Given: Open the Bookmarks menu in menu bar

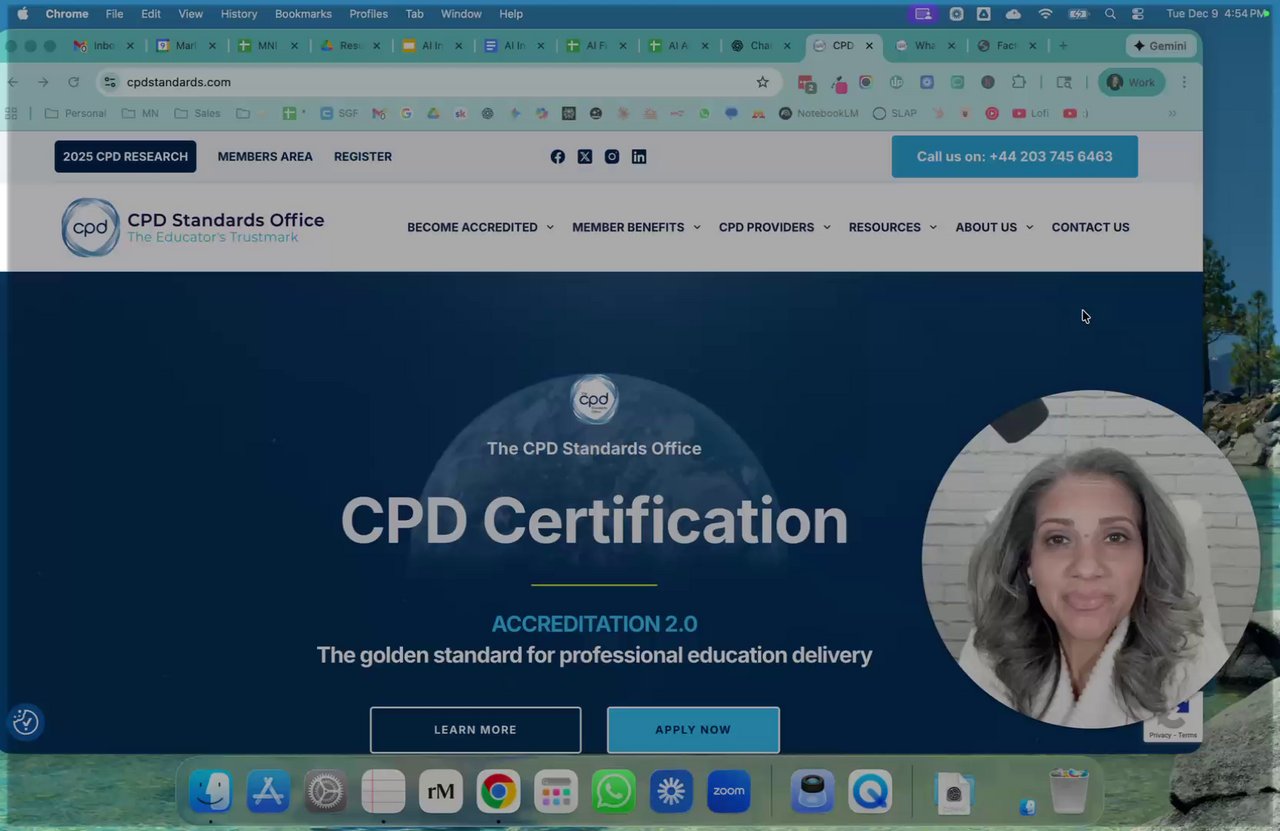Looking at the screenshot, I should 303,14.
